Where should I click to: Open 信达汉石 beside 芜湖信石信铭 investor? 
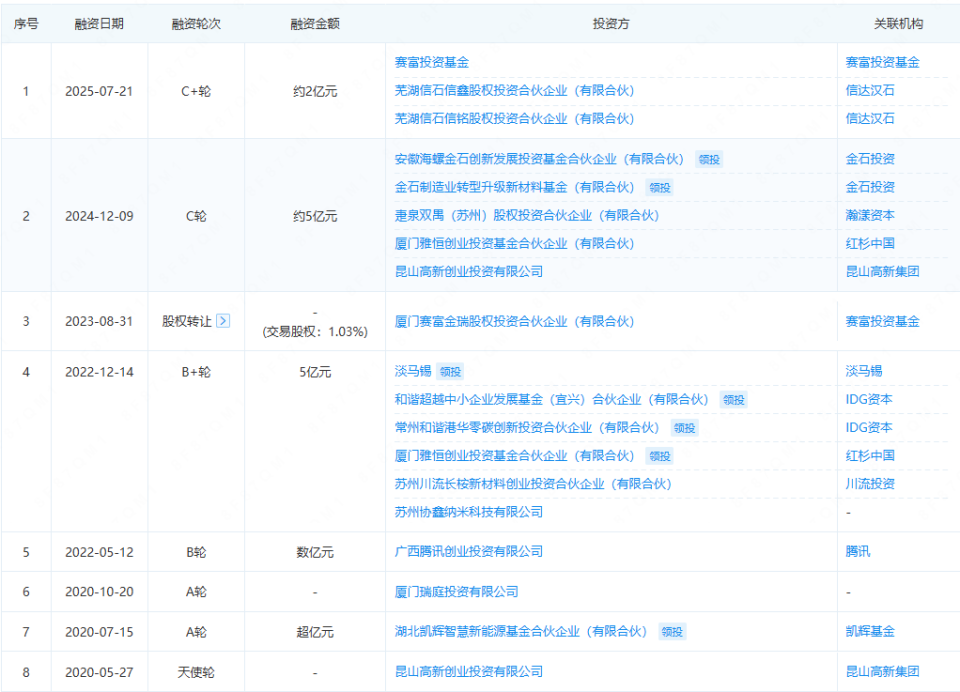tap(870, 119)
